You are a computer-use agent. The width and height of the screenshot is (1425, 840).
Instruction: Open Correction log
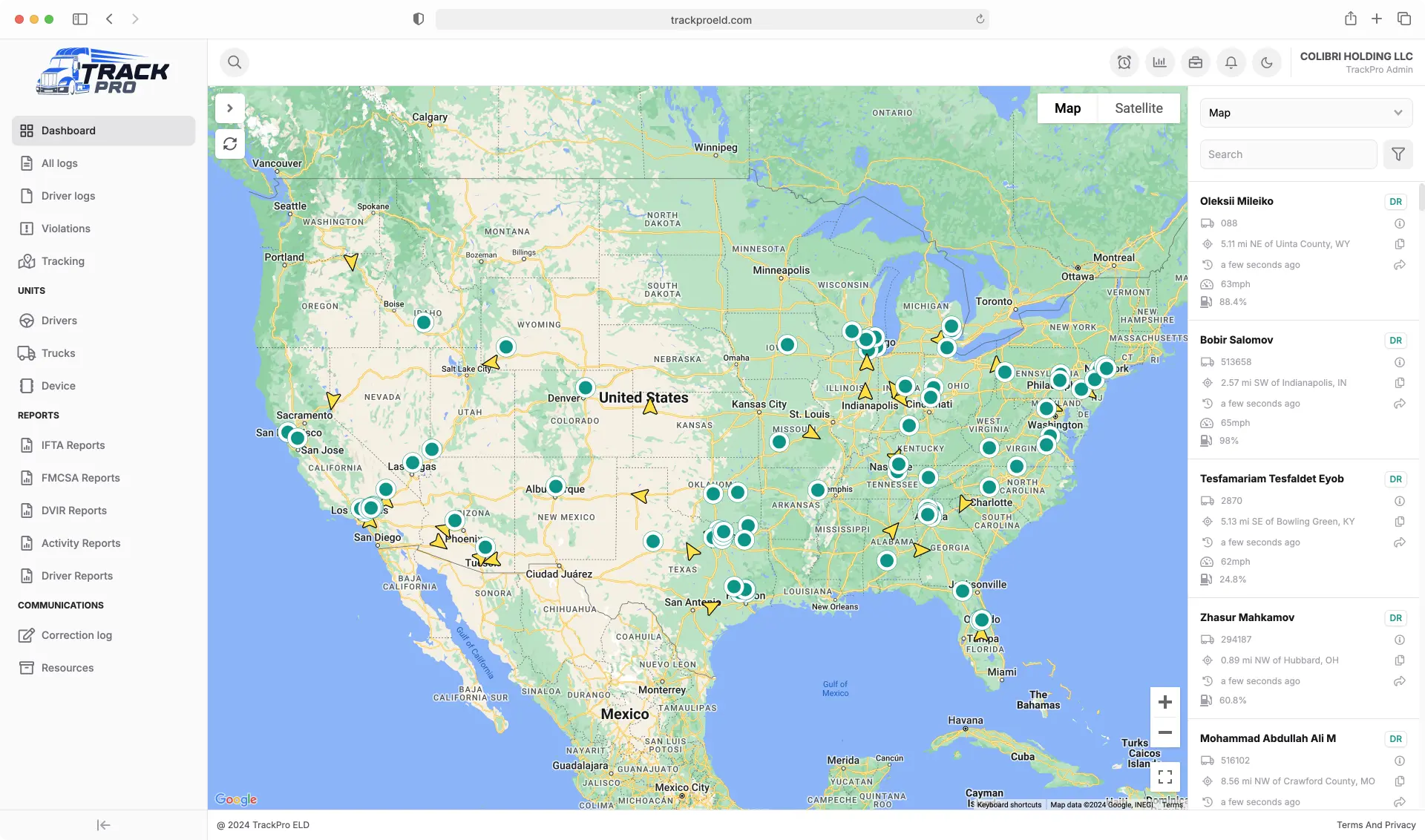coord(103,635)
